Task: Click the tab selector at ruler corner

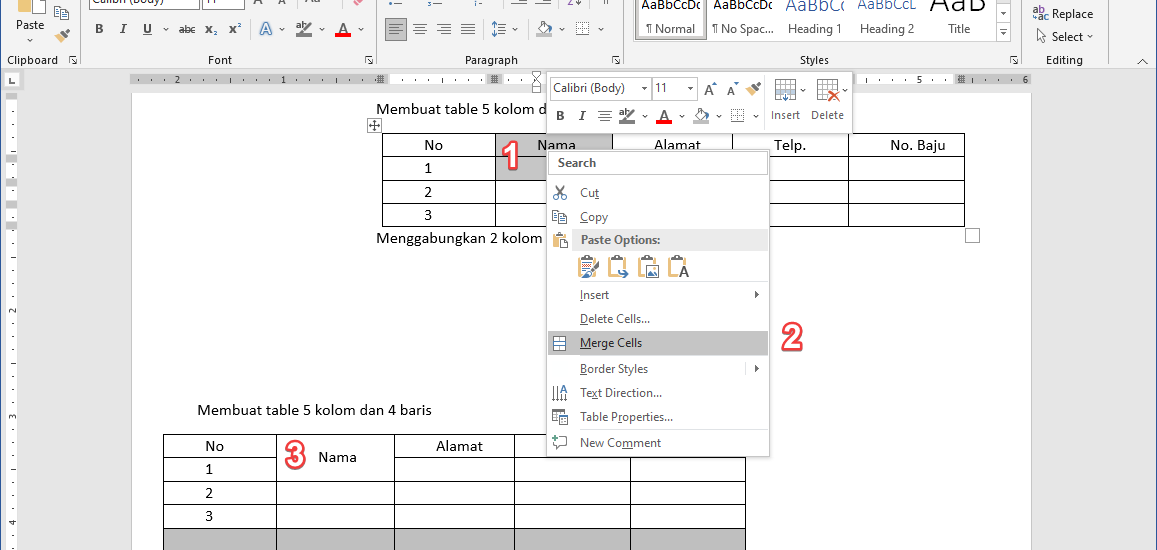Action: click(12, 80)
